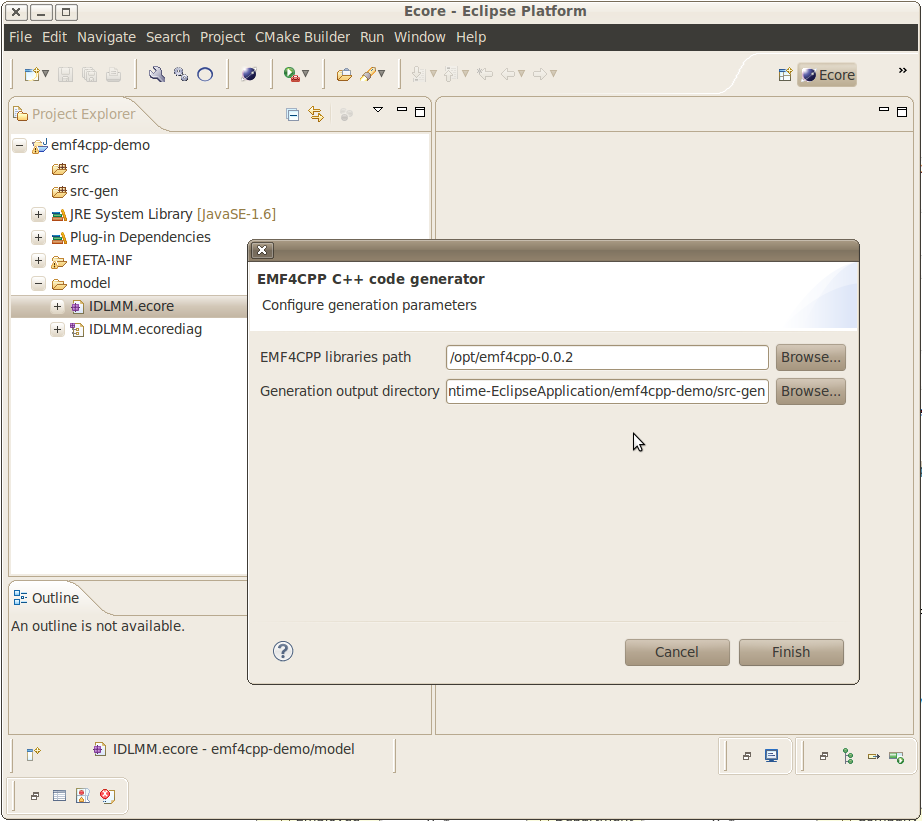
Task: Expand the IDLMM.ecore file node
Action: [x=57, y=306]
